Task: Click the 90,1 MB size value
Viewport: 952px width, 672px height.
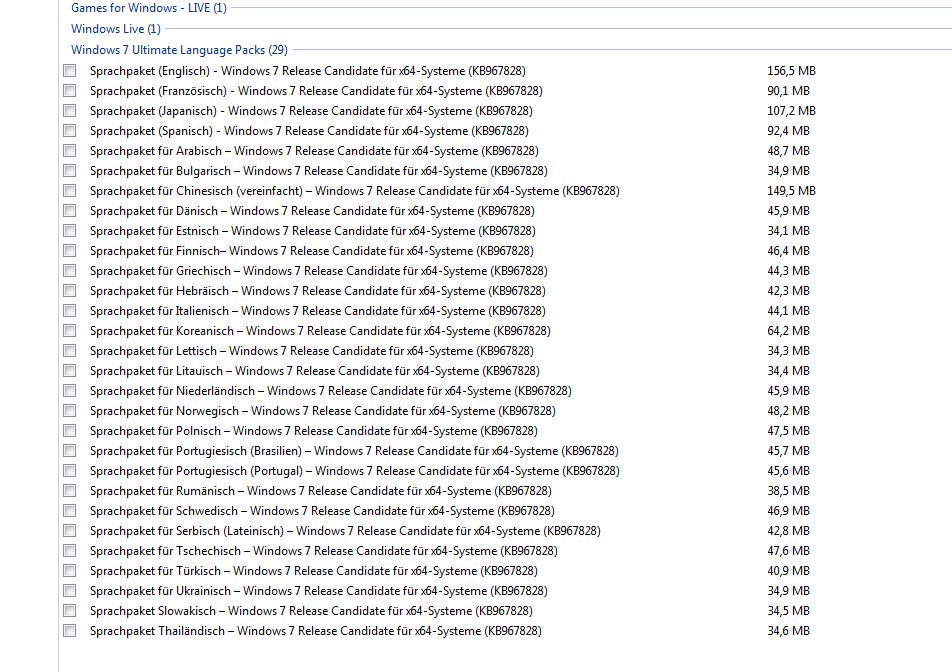Action: (788, 91)
